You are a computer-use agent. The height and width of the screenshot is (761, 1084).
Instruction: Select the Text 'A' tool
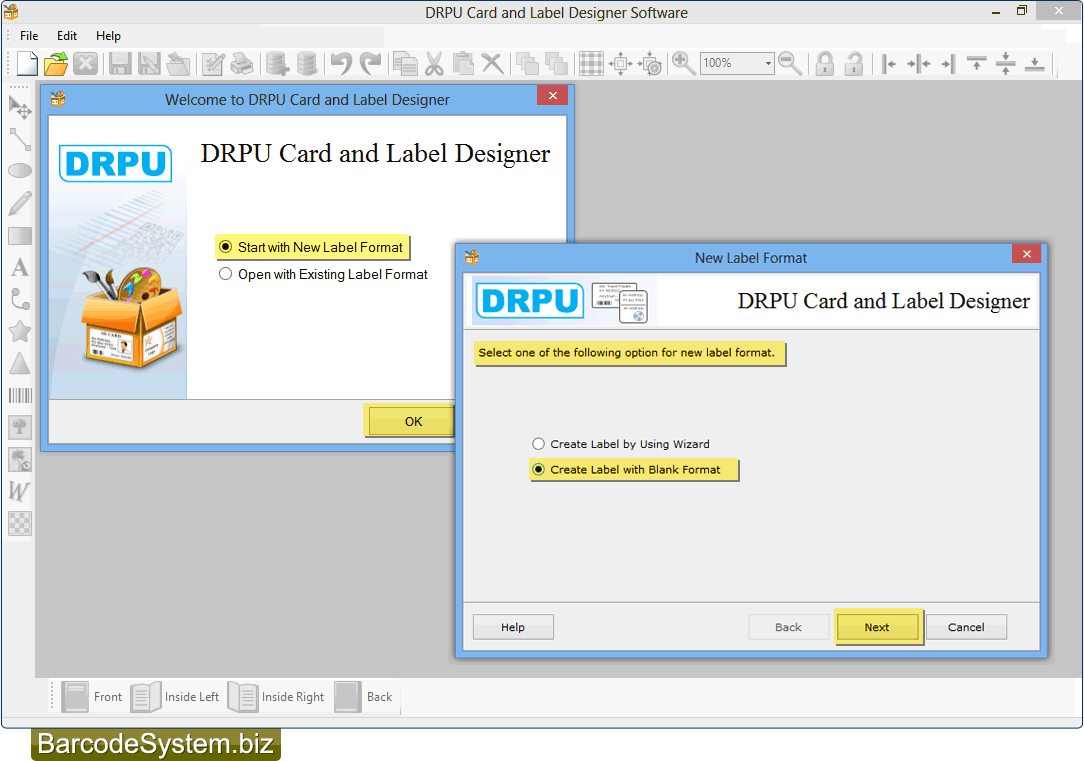19,267
